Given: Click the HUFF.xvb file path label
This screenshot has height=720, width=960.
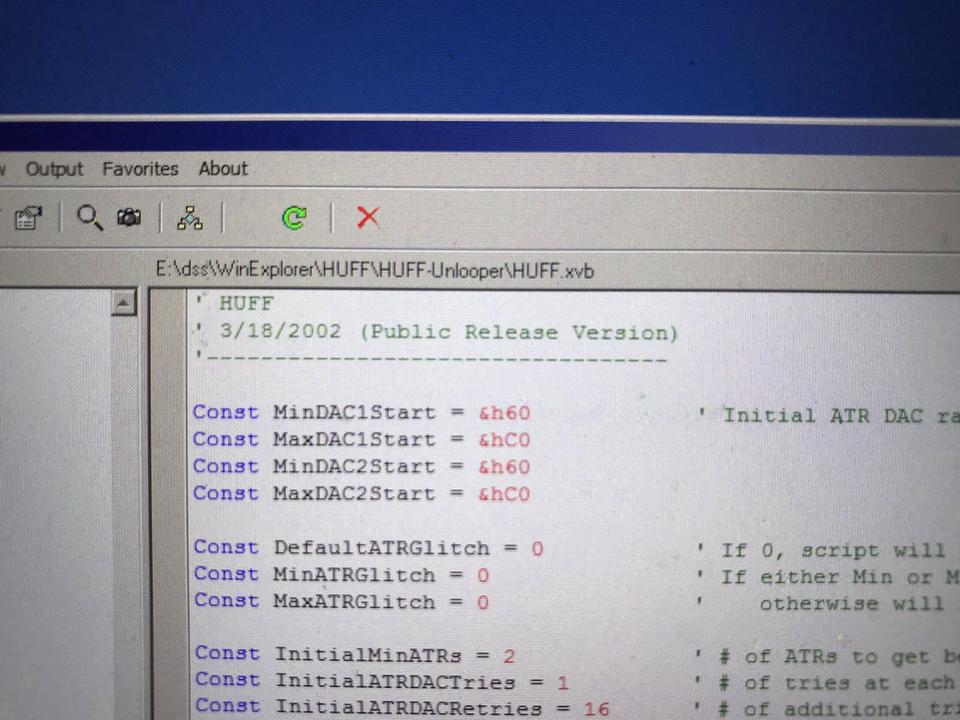Looking at the screenshot, I should 375,270.
